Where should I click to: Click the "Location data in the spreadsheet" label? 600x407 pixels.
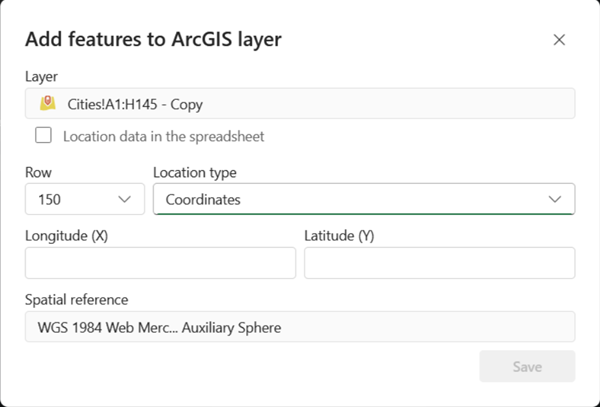[163, 136]
